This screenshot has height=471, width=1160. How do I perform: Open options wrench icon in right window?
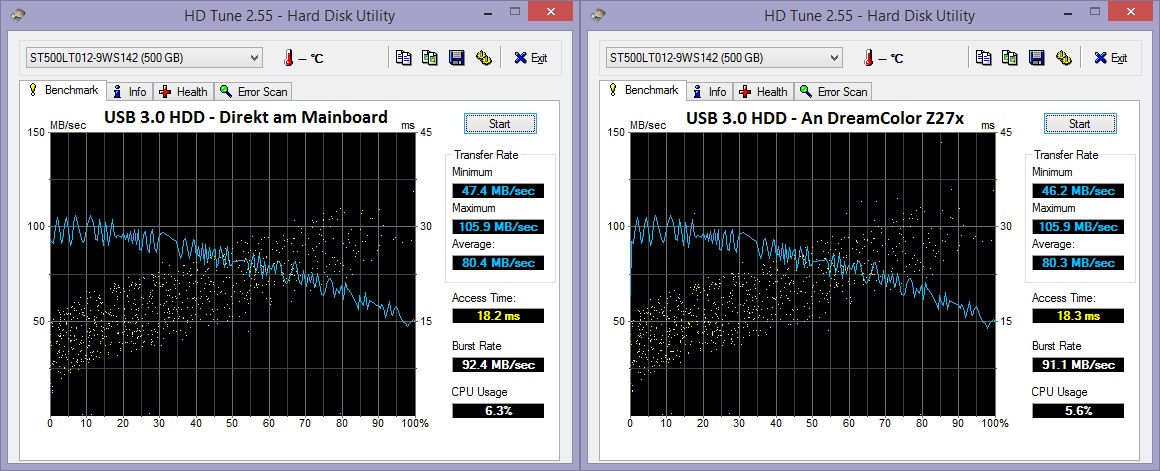click(x=1063, y=58)
